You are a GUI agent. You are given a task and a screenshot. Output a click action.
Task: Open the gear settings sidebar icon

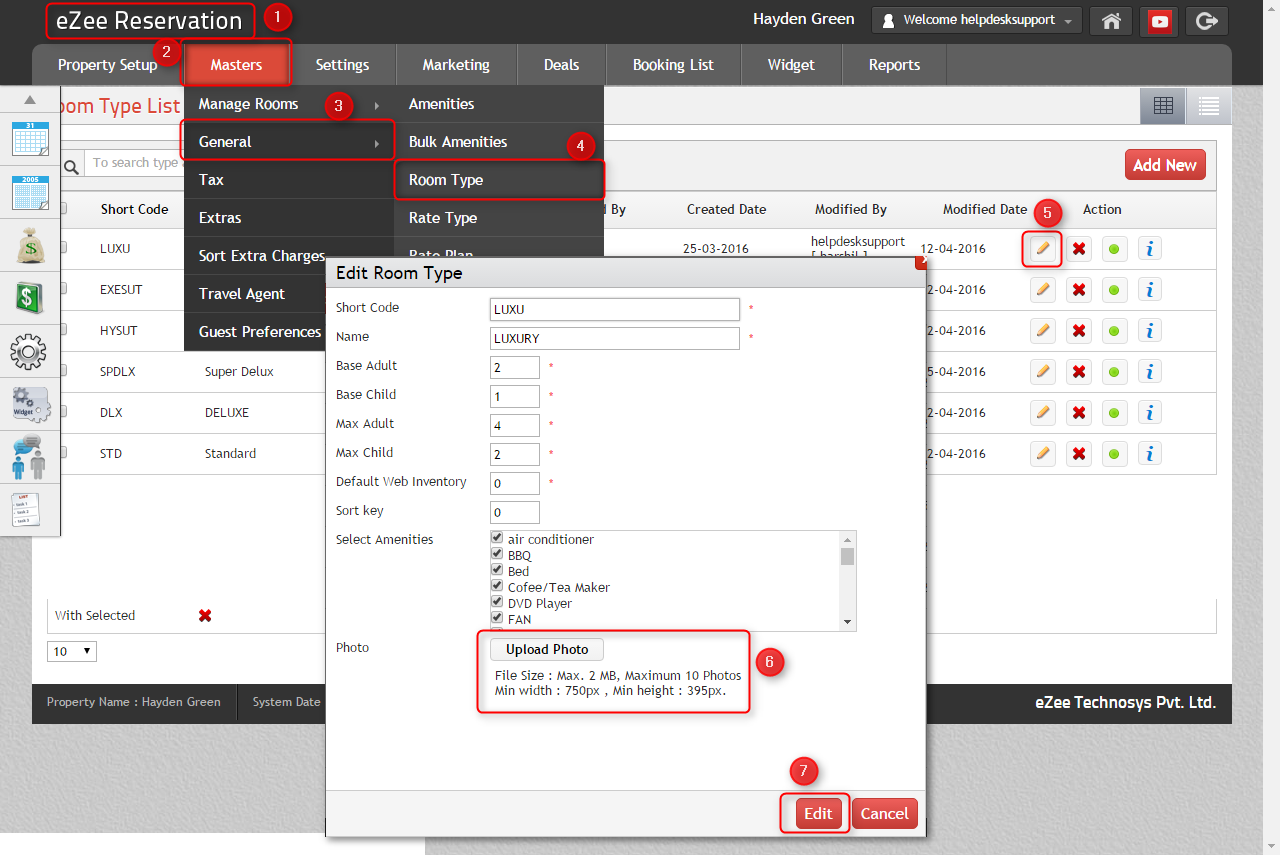pos(30,351)
